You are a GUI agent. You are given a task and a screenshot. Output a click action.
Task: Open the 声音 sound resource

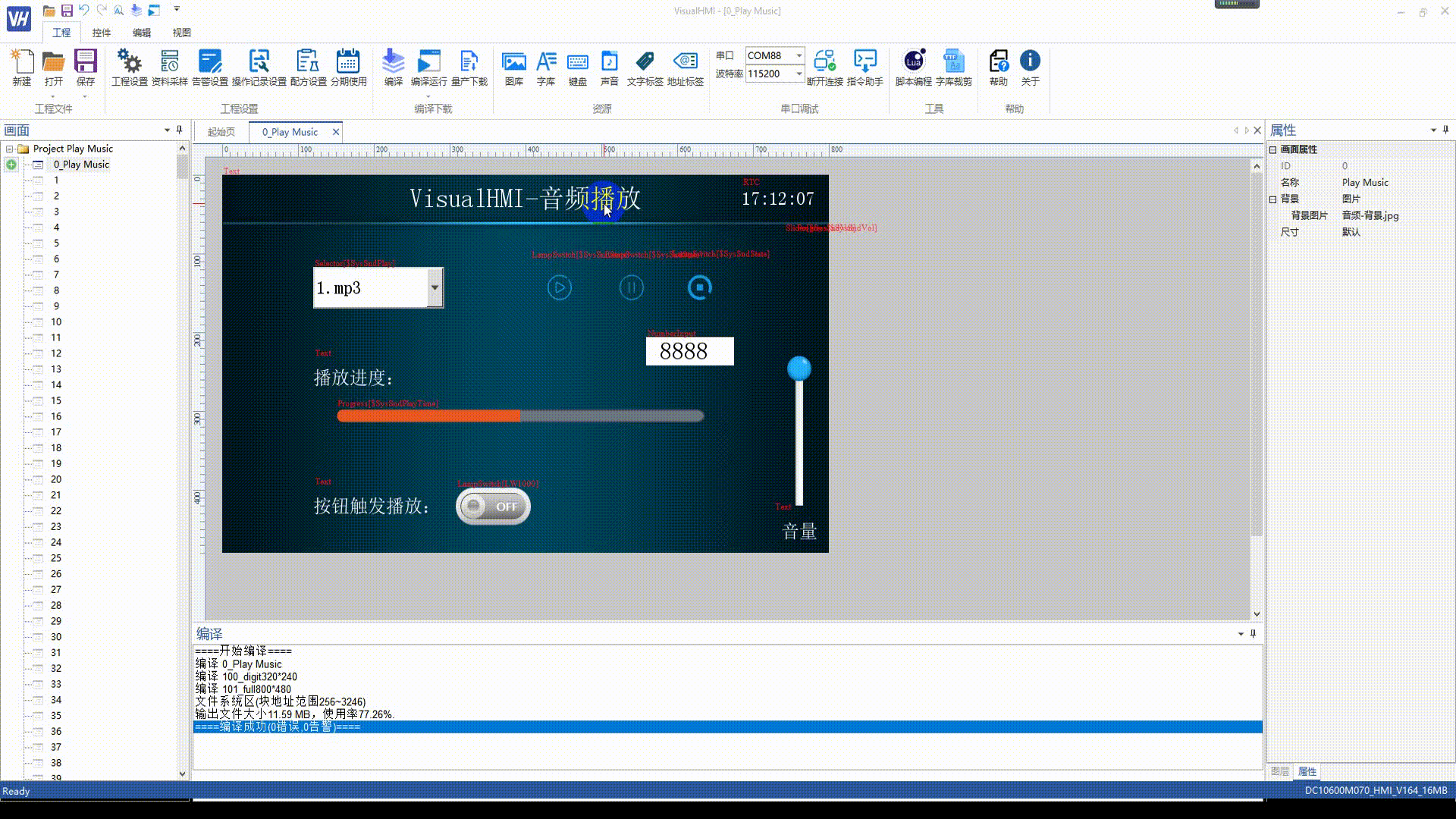[x=610, y=67]
